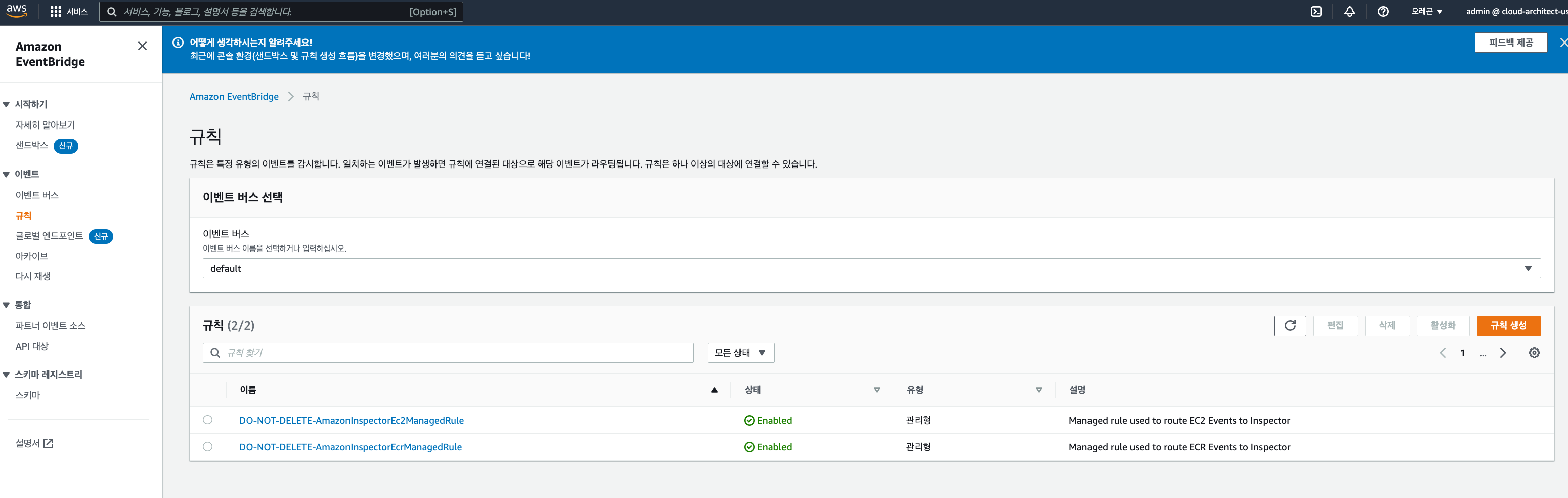This screenshot has width=1568, height=498.
Task: Launch CloudShell terminal icon
Action: coord(1316,12)
